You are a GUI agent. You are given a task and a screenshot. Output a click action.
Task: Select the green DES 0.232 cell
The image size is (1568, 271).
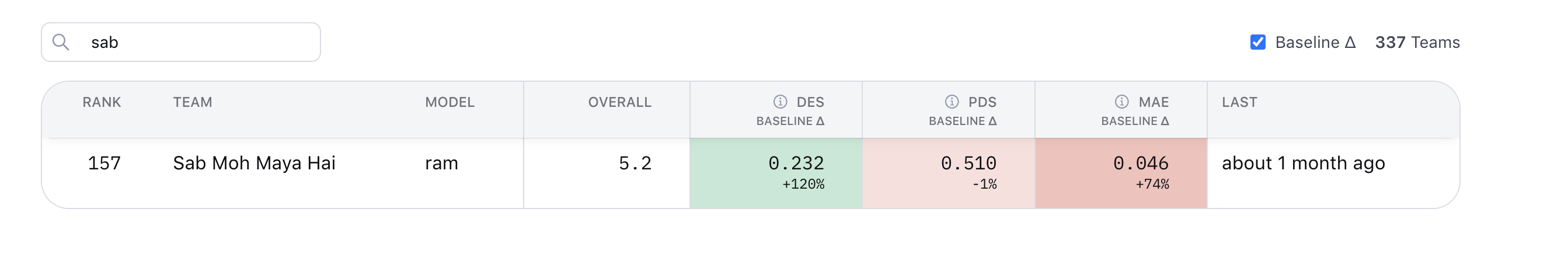[x=775, y=173]
